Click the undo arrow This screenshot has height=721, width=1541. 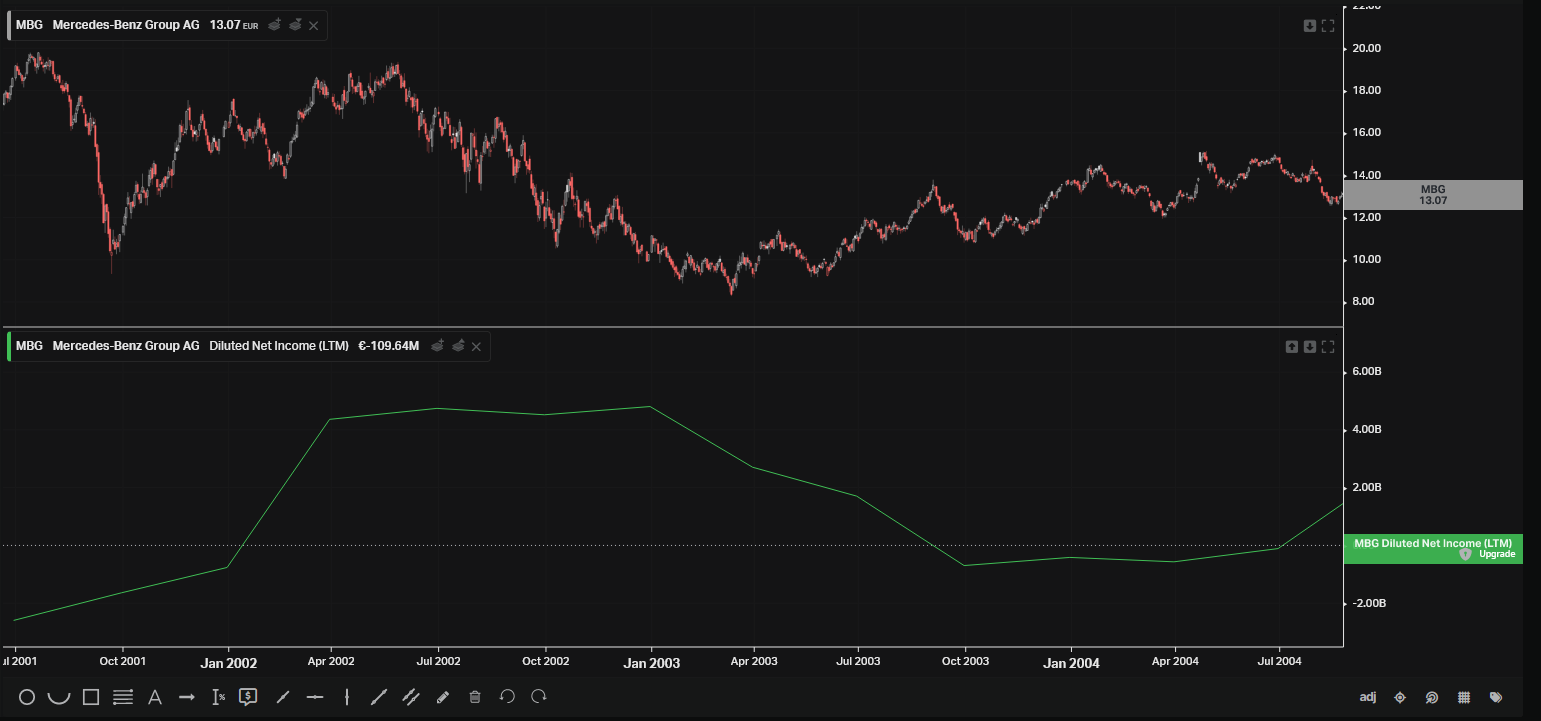[507, 697]
